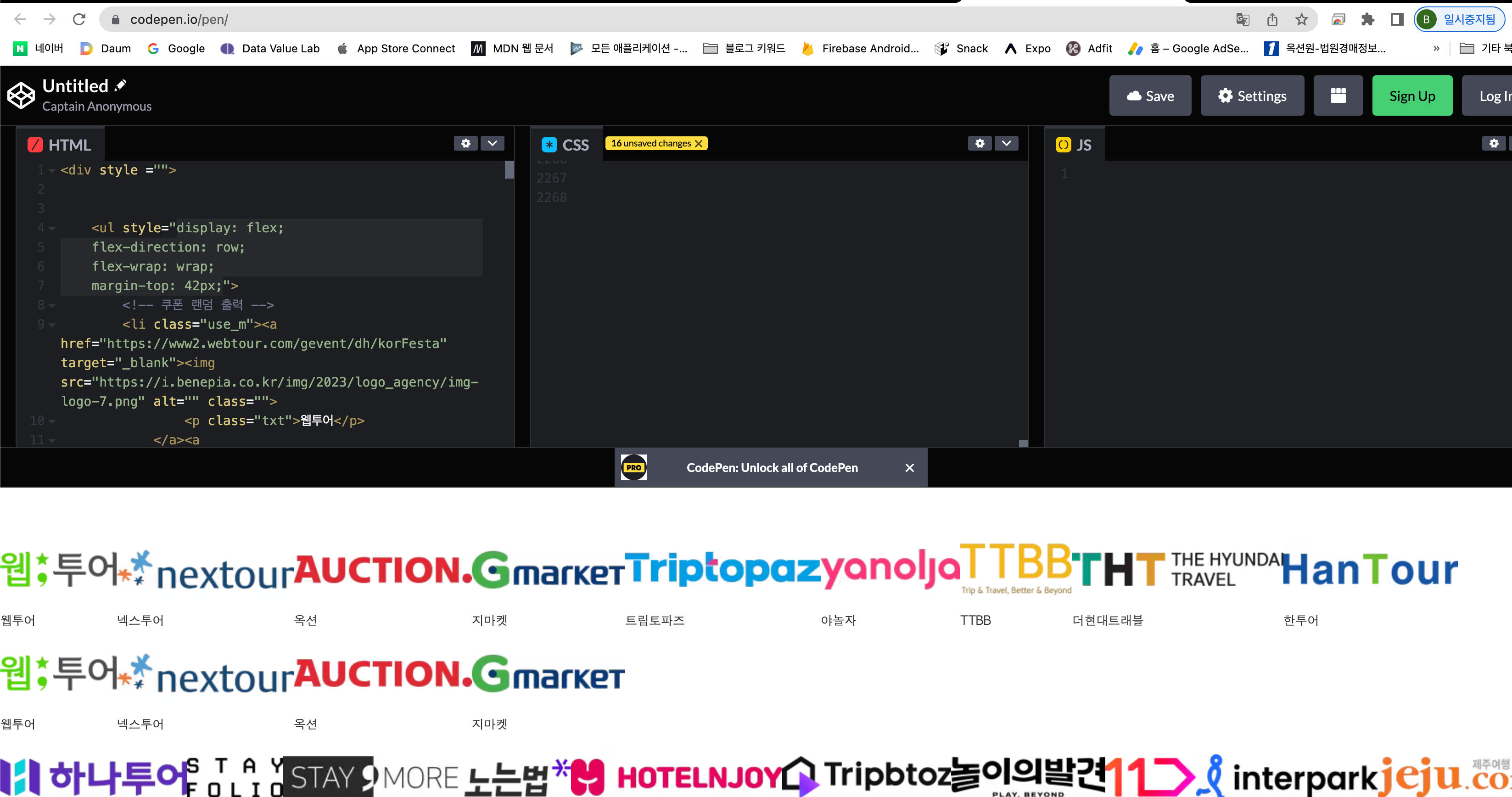1512x797 pixels.
Task: Expand the CSS editor dropdown chevron
Action: point(1006,143)
